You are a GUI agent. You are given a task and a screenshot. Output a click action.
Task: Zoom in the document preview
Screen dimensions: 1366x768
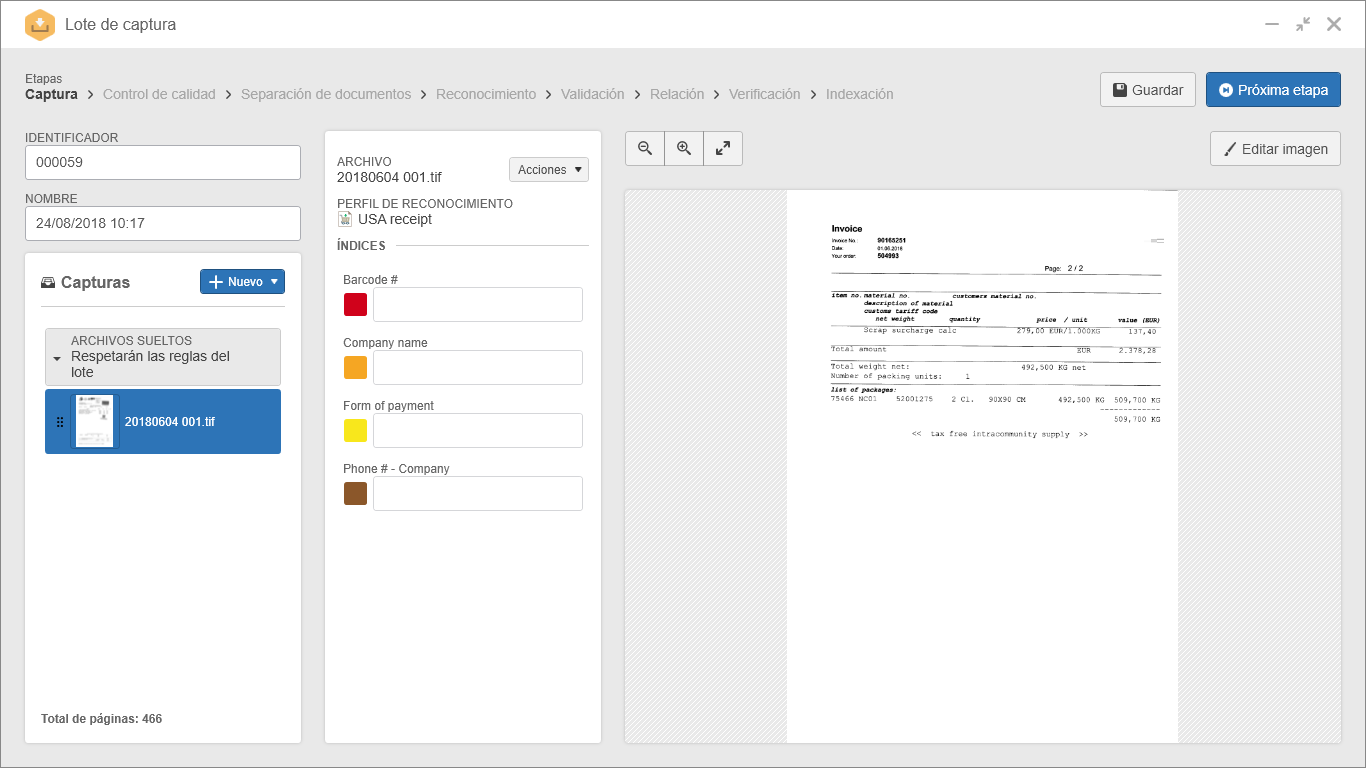[x=684, y=148]
